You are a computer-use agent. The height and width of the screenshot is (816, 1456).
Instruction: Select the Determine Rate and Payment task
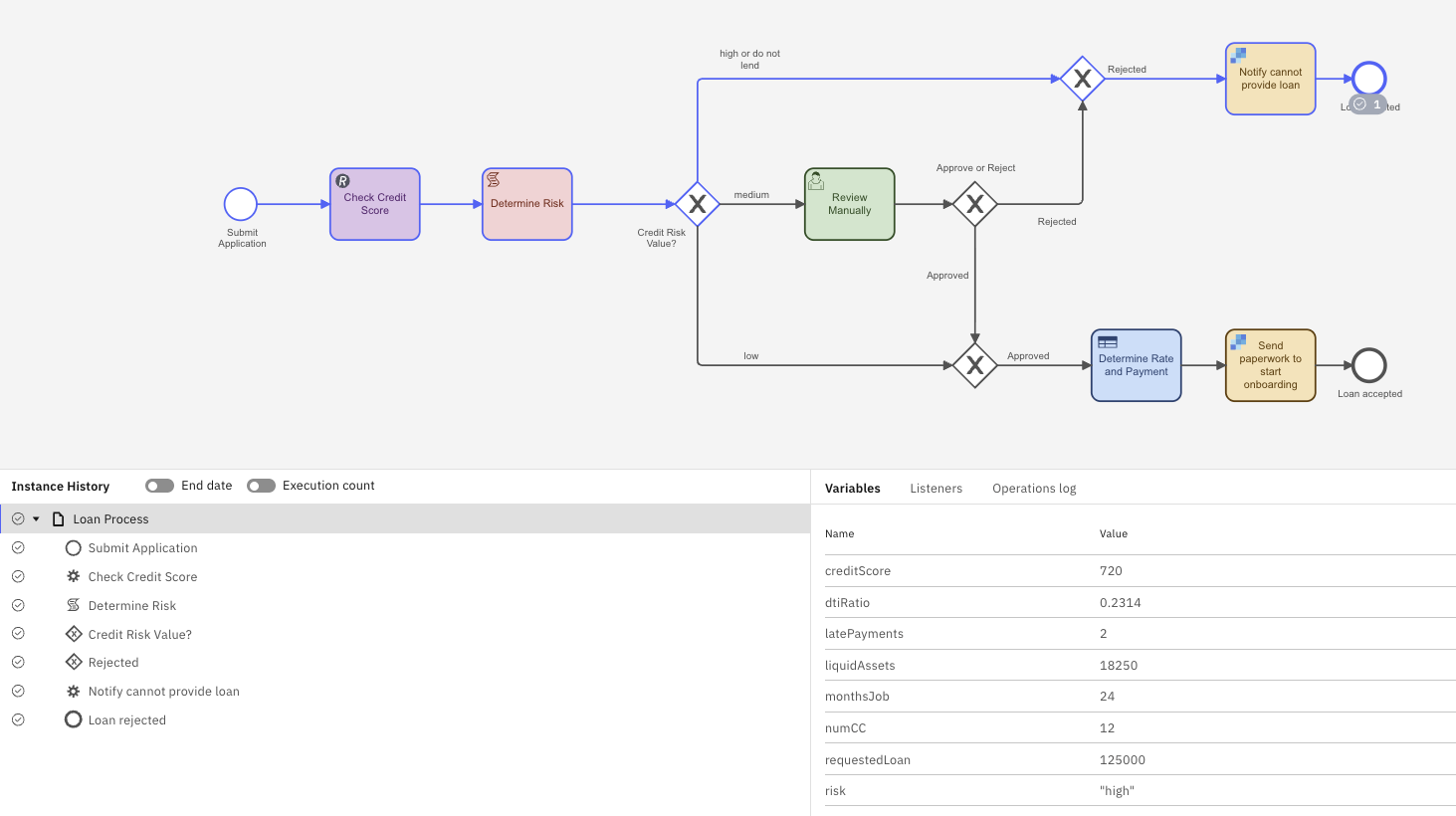[x=1136, y=365]
